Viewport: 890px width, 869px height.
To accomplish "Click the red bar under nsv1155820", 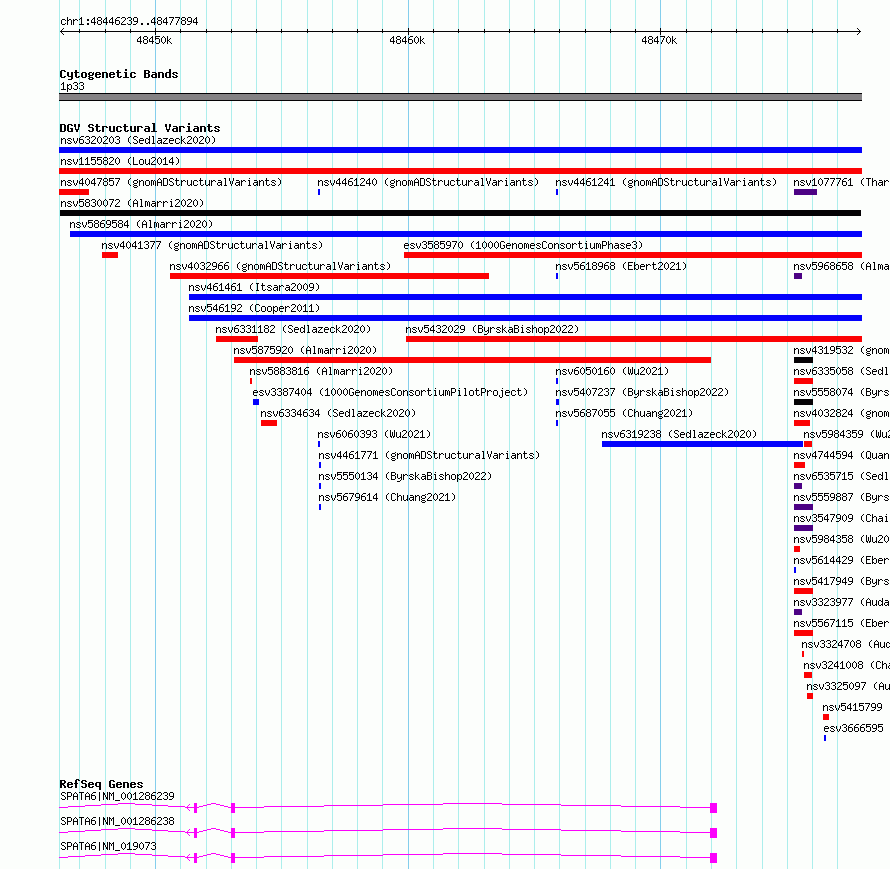I will tap(460, 171).
